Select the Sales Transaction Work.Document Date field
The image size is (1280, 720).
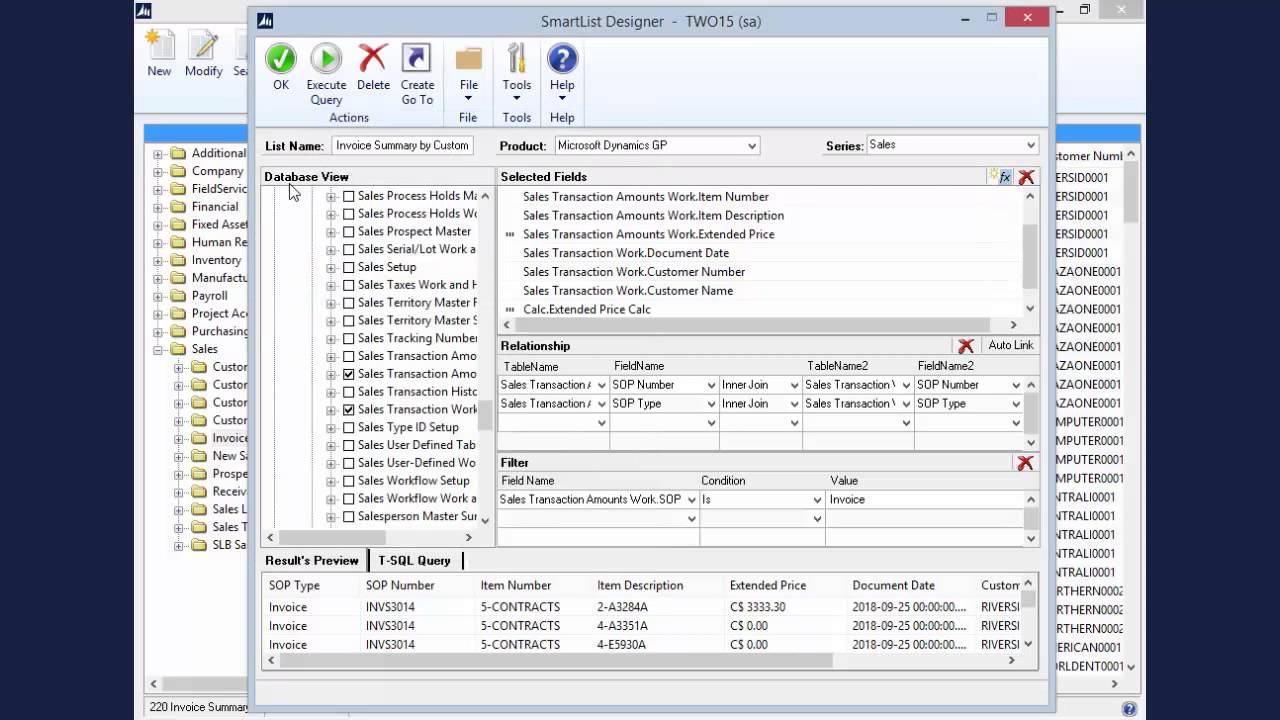click(x=626, y=253)
